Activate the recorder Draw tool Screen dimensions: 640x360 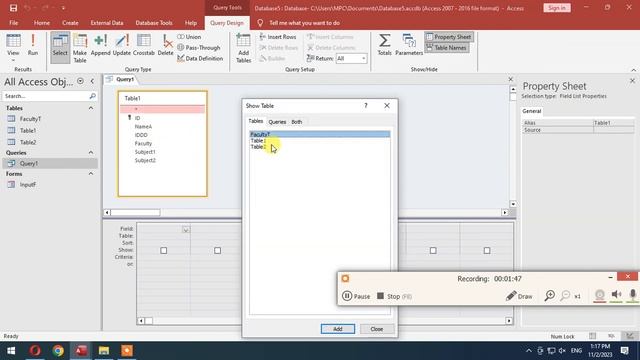pyautogui.click(x=519, y=296)
